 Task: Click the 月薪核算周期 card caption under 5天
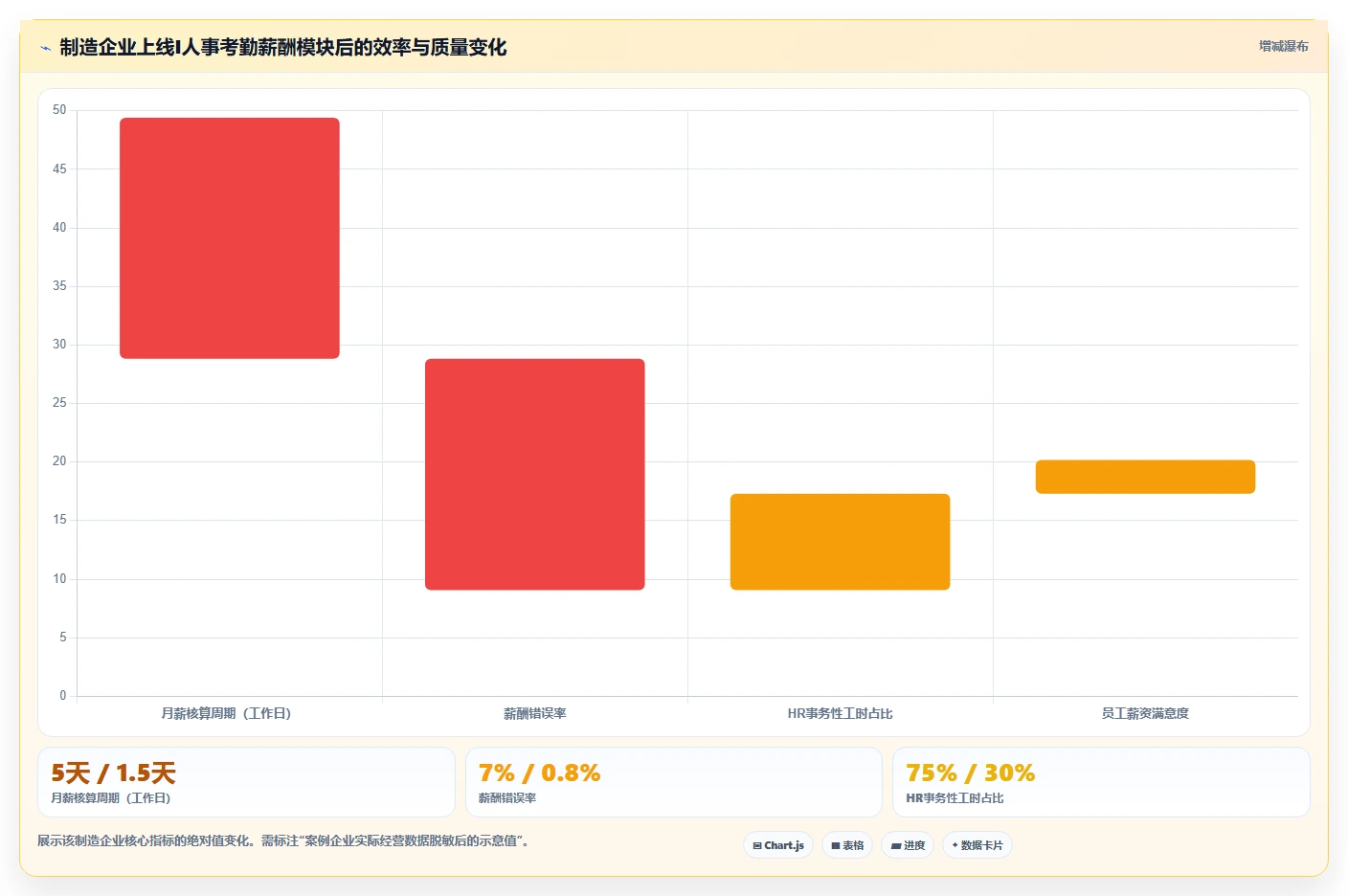[x=111, y=798]
